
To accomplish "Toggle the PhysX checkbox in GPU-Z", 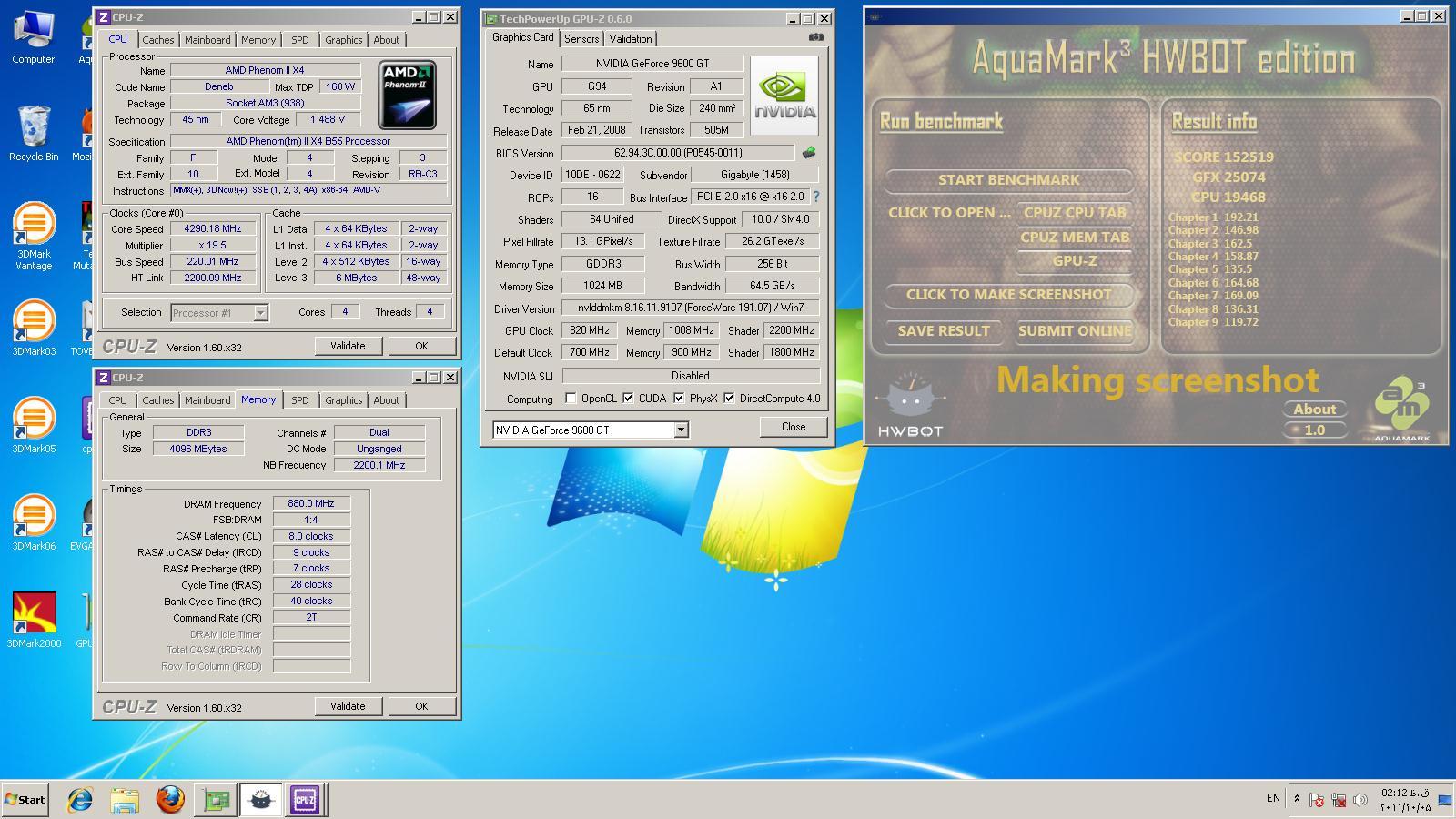I will click(x=679, y=398).
